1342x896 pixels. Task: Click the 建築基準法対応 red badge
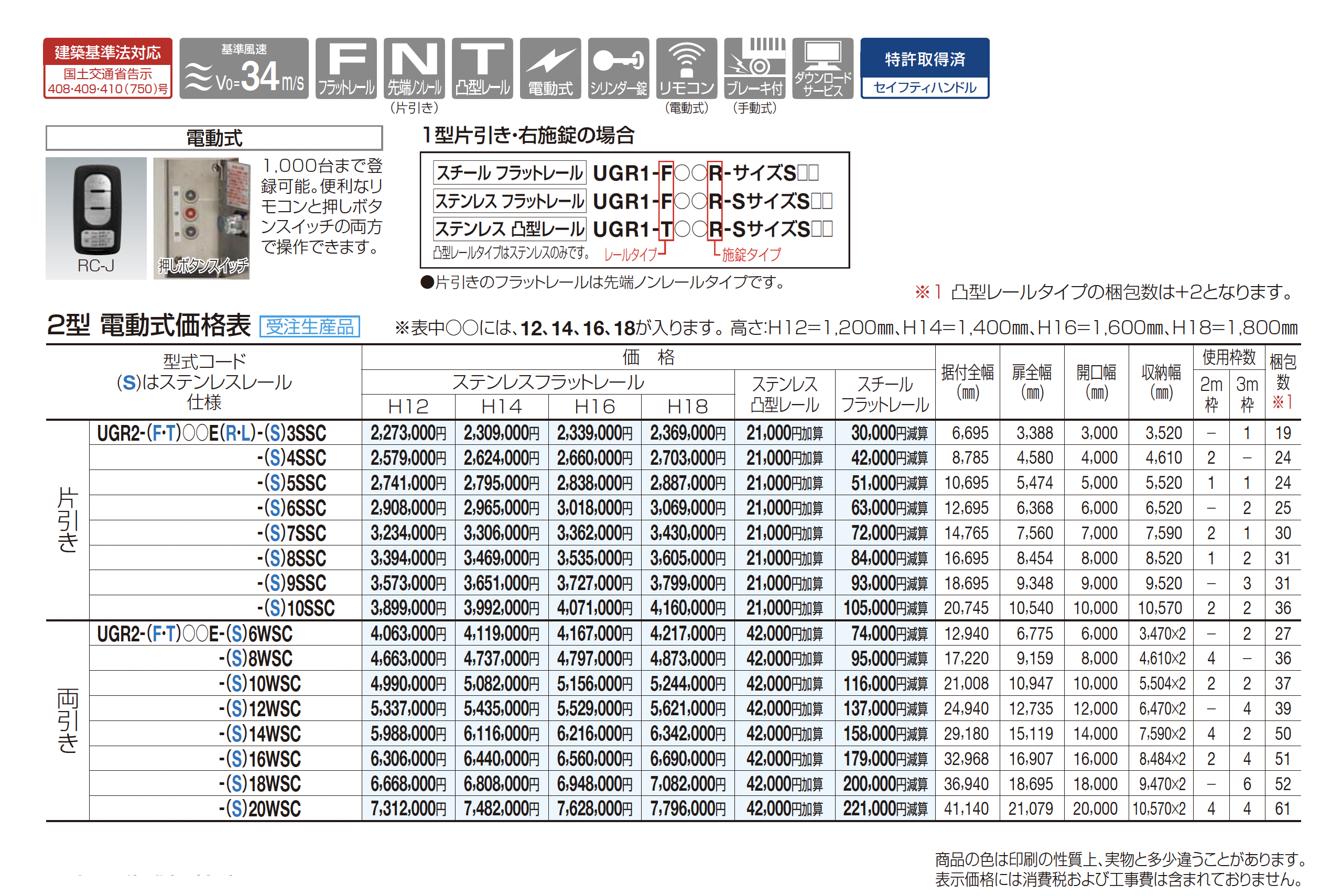pyautogui.click(x=107, y=68)
